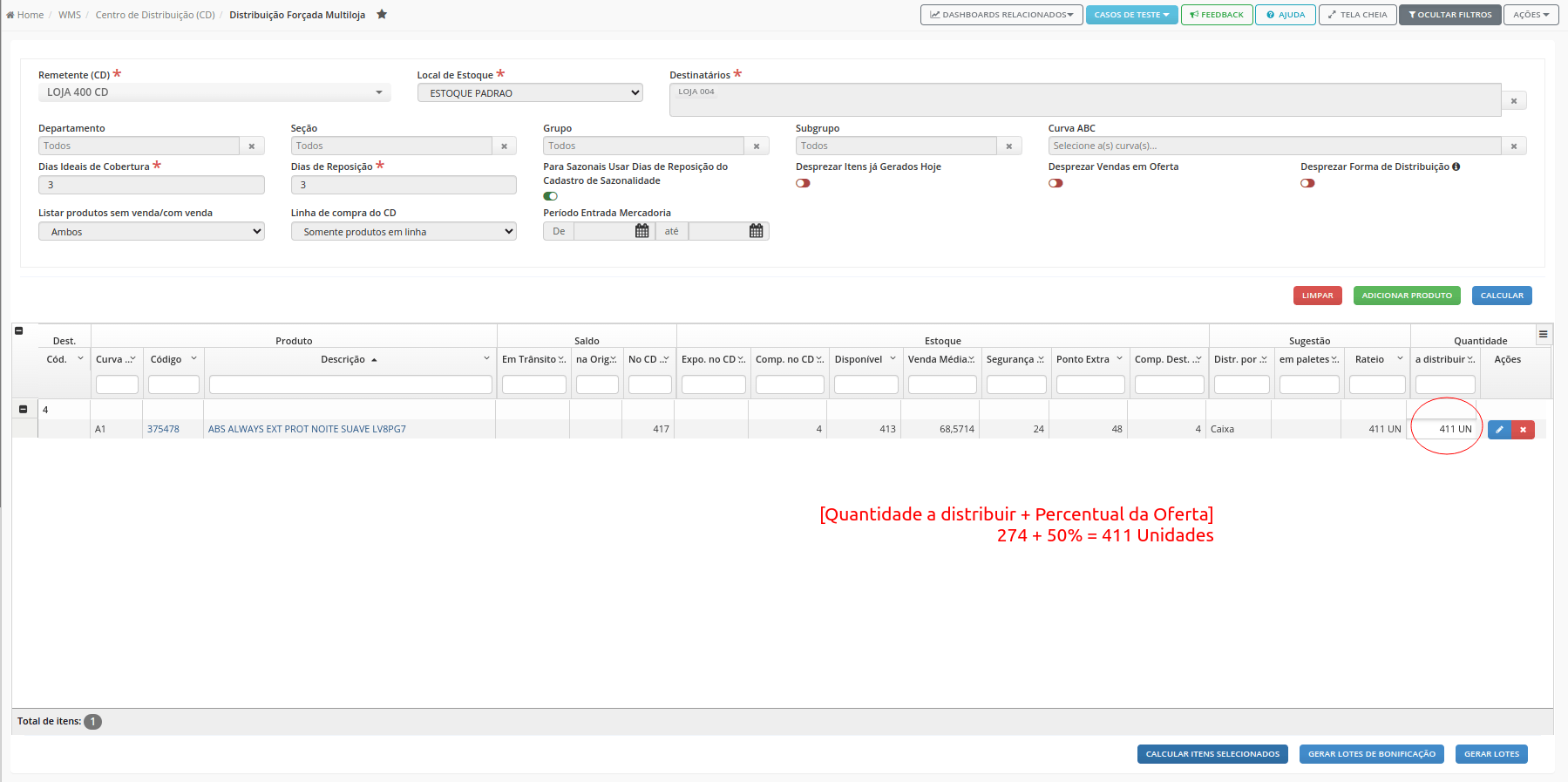
Task: Open the grid column menu icon
Action: 1543,334
